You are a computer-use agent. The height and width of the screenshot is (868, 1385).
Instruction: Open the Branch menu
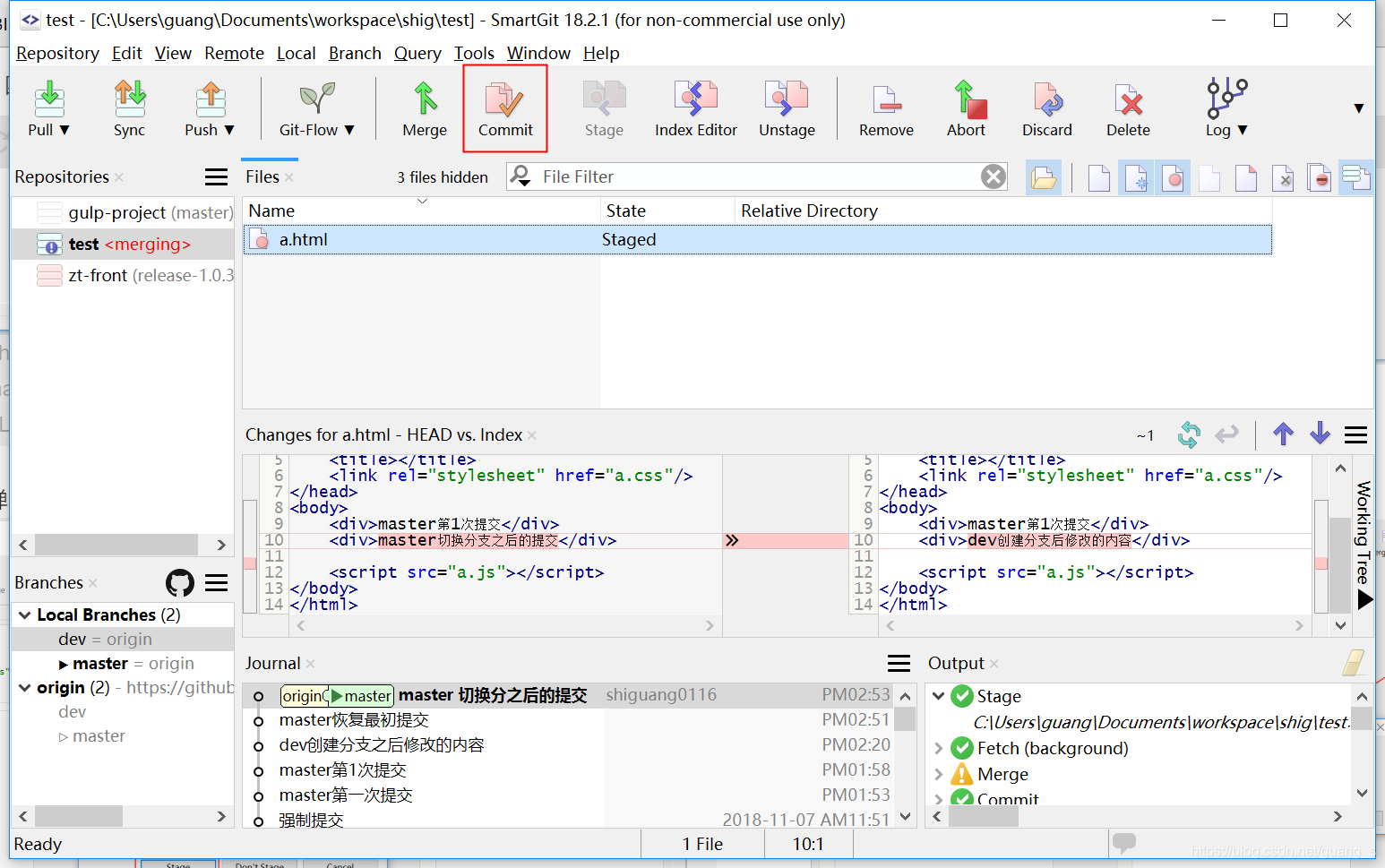[355, 54]
